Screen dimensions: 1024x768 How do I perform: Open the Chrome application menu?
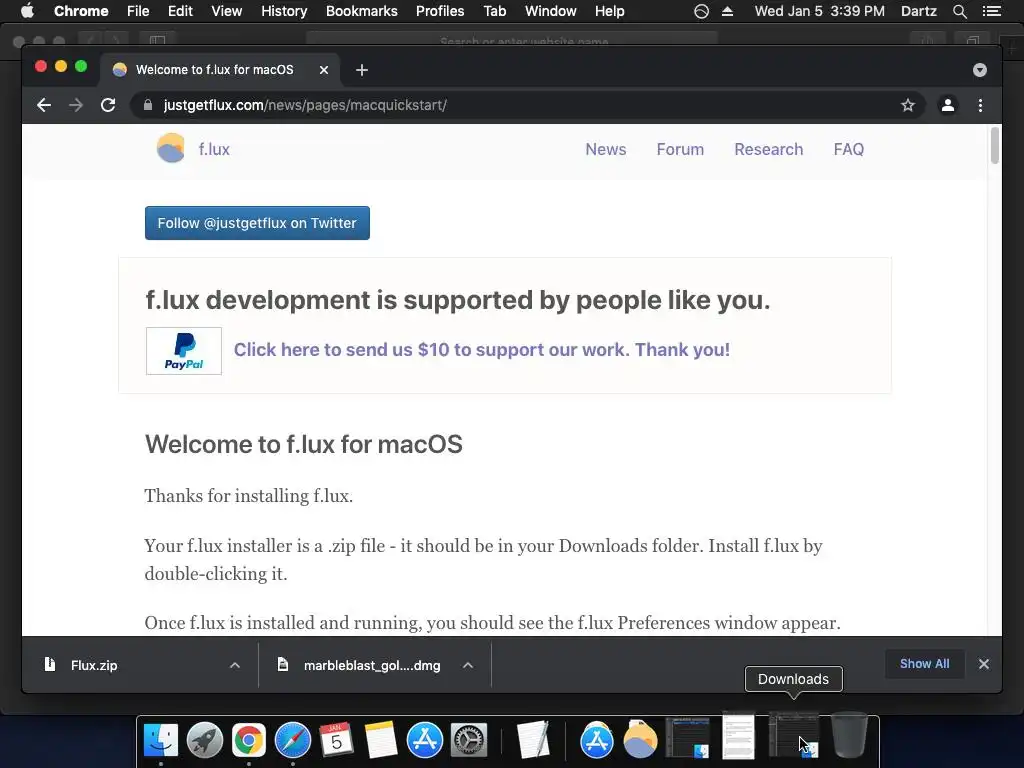[x=81, y=11]
